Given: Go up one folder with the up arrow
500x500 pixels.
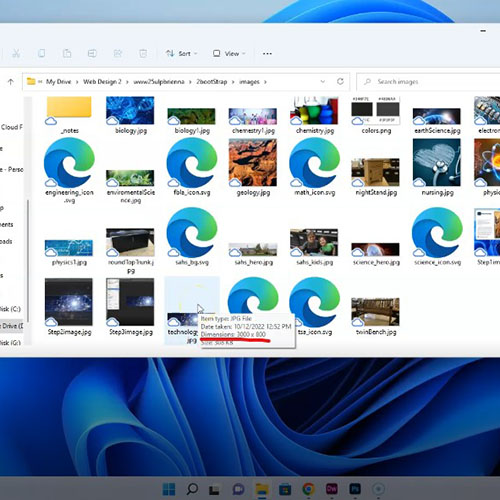Looking at the screenshot, I should (x=11, y=82).
